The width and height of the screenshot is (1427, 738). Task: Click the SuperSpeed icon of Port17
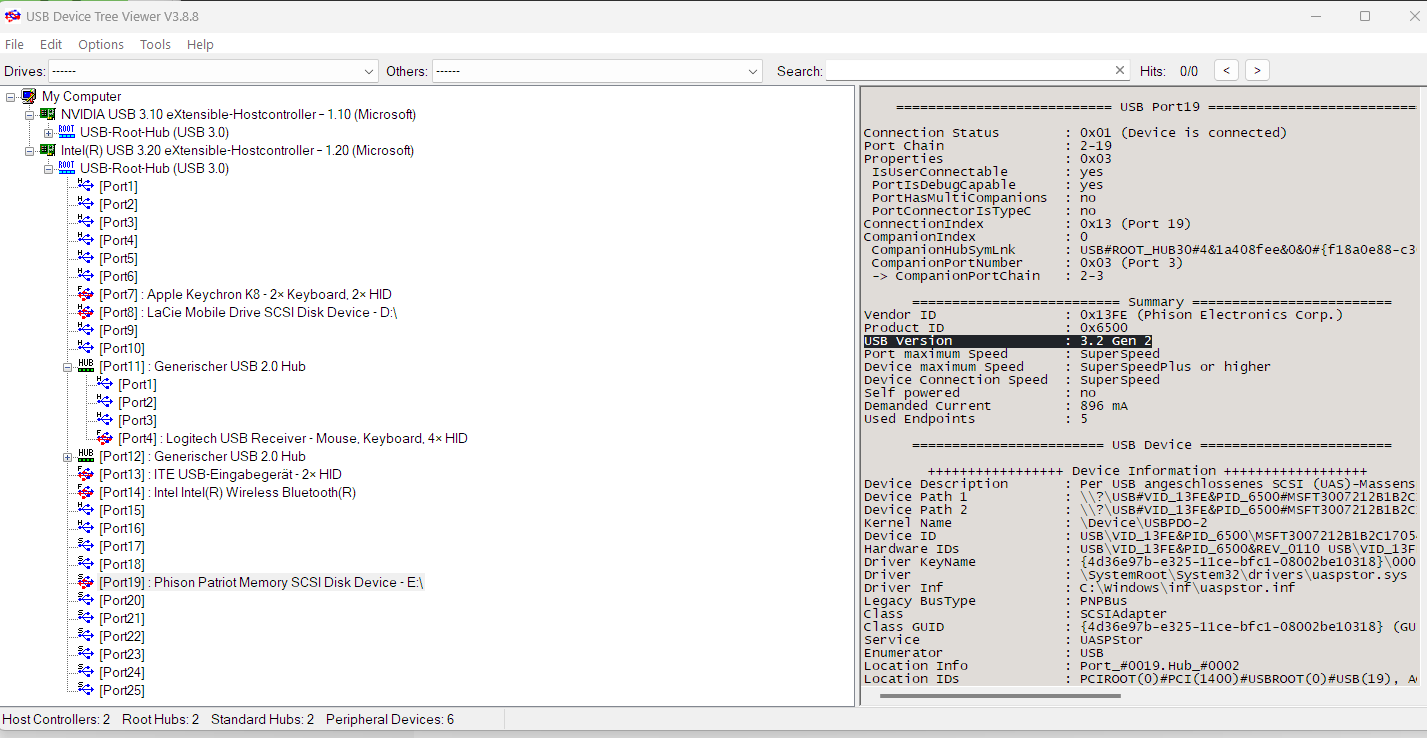86,547
